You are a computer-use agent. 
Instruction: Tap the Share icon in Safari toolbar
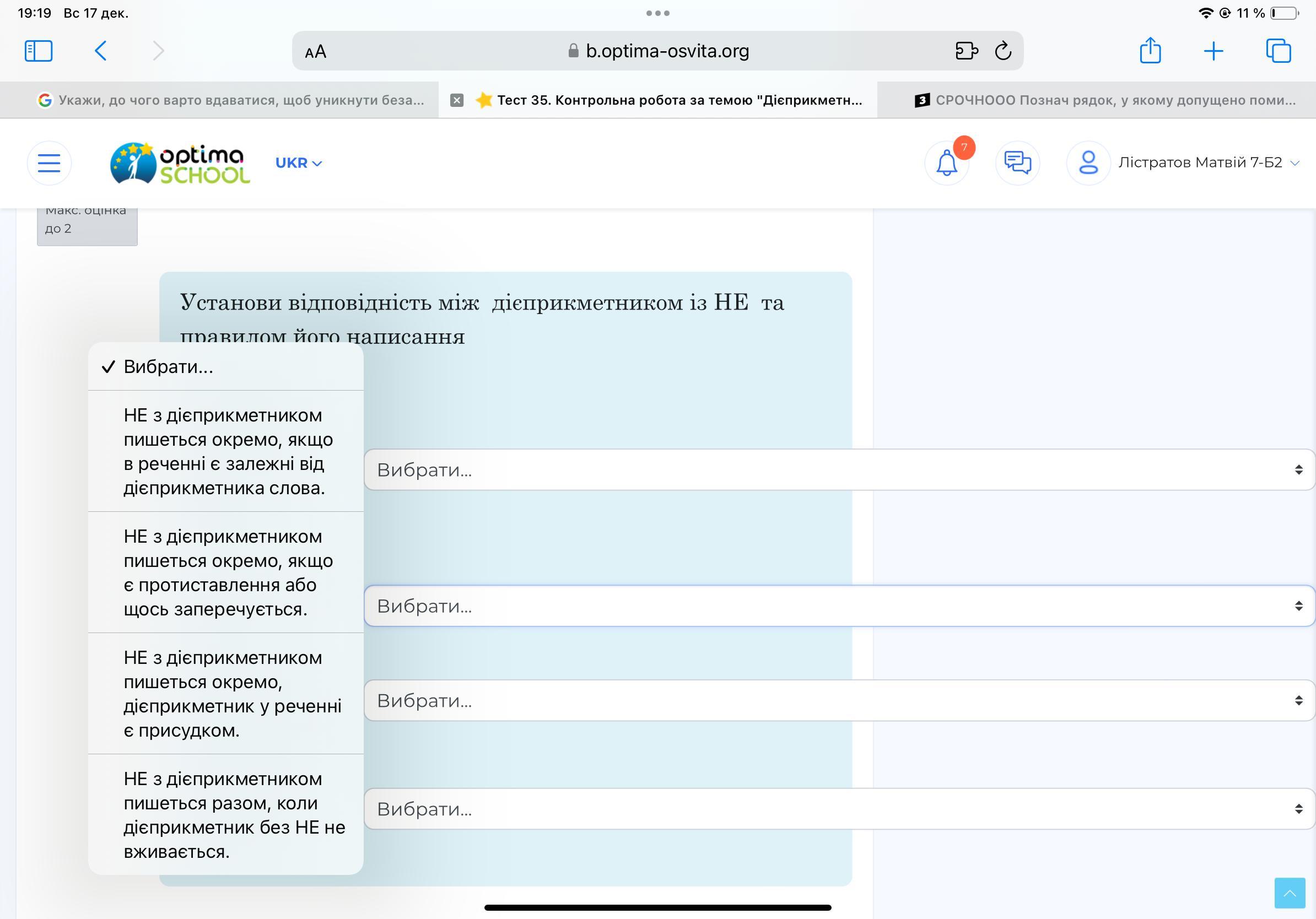pos(1150,51)
